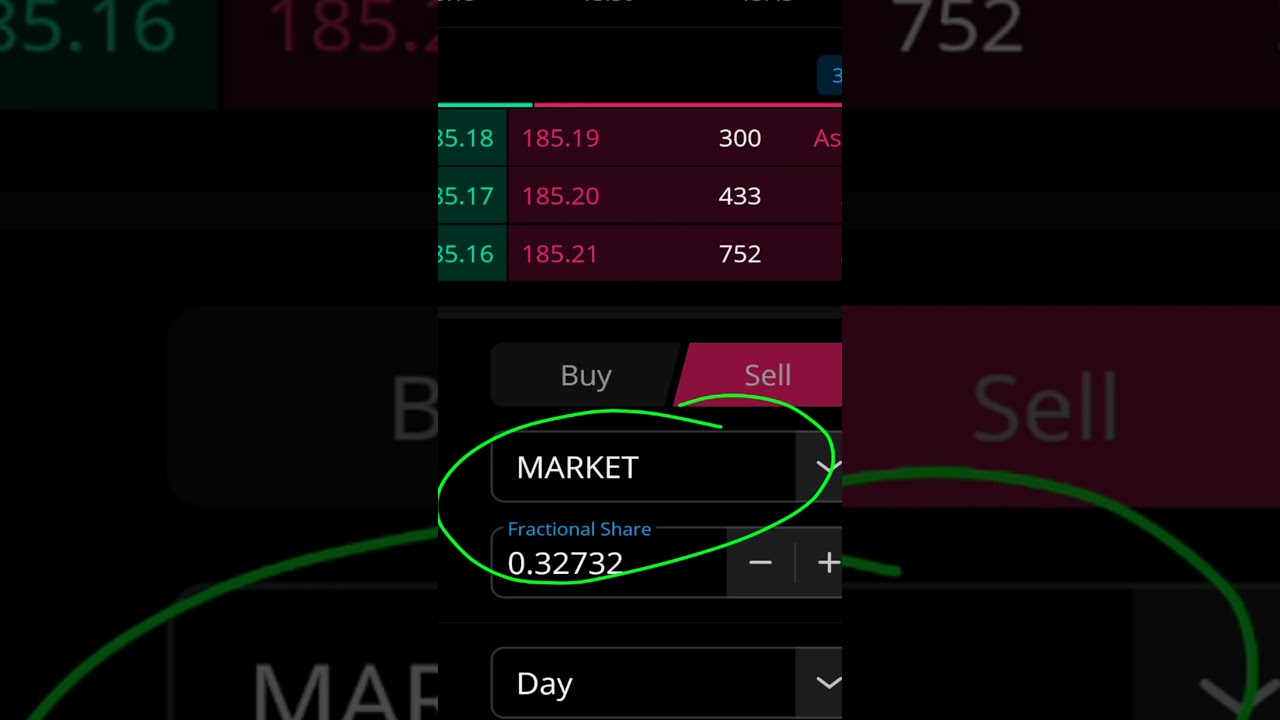Select the bid price ending in .18
This screenshot has width=1280, height=720.
(467, 138)
